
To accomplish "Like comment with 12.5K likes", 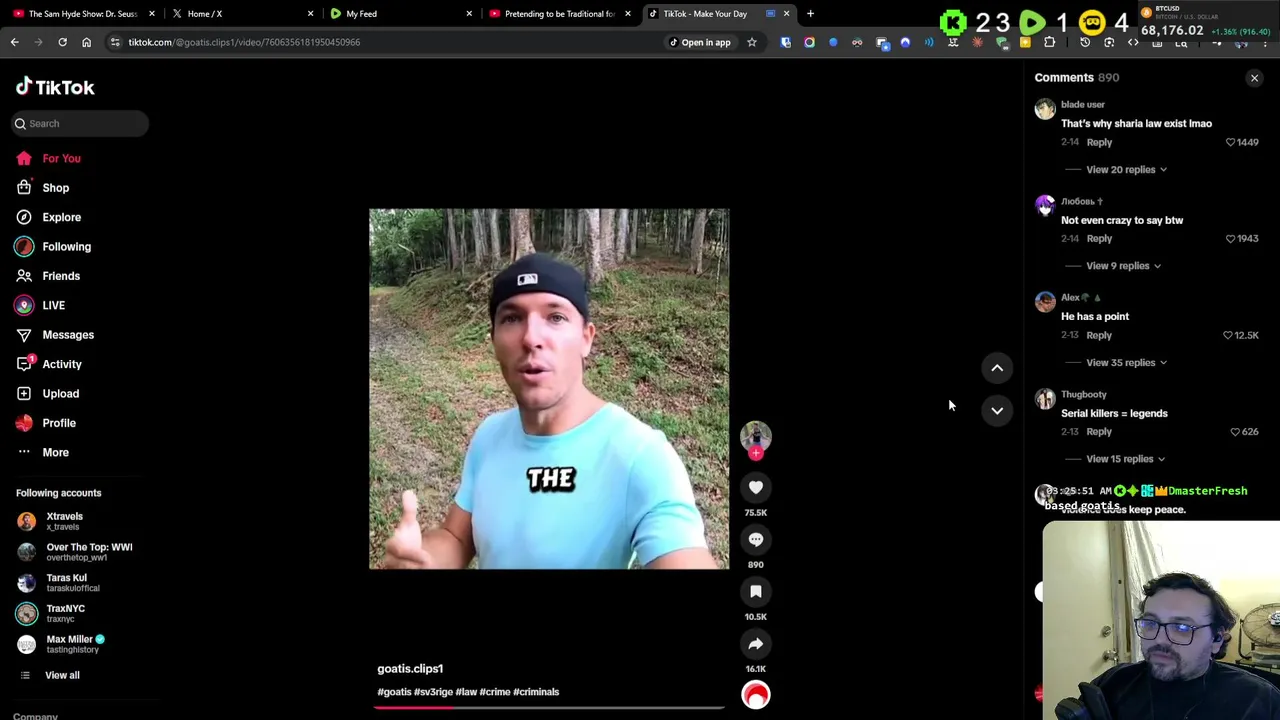I will click(x=1228, y=335).
